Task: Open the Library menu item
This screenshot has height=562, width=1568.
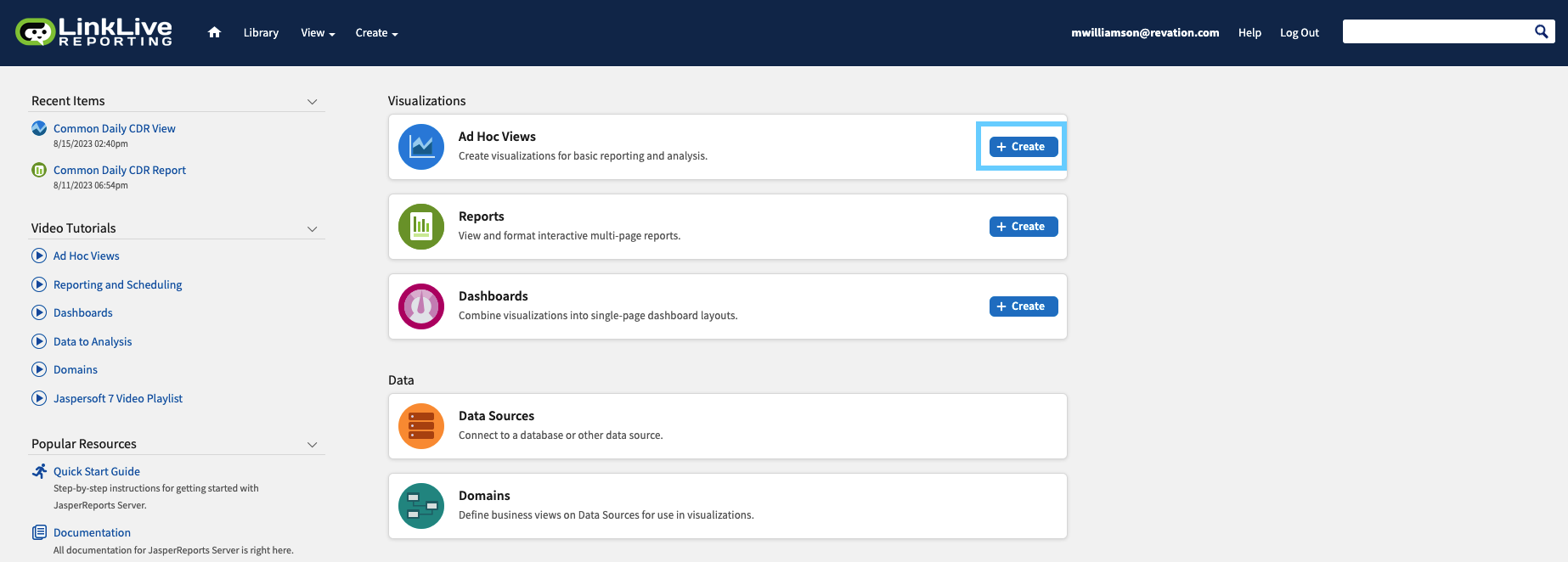Action: pyautogui.click(x=261, y=33)
